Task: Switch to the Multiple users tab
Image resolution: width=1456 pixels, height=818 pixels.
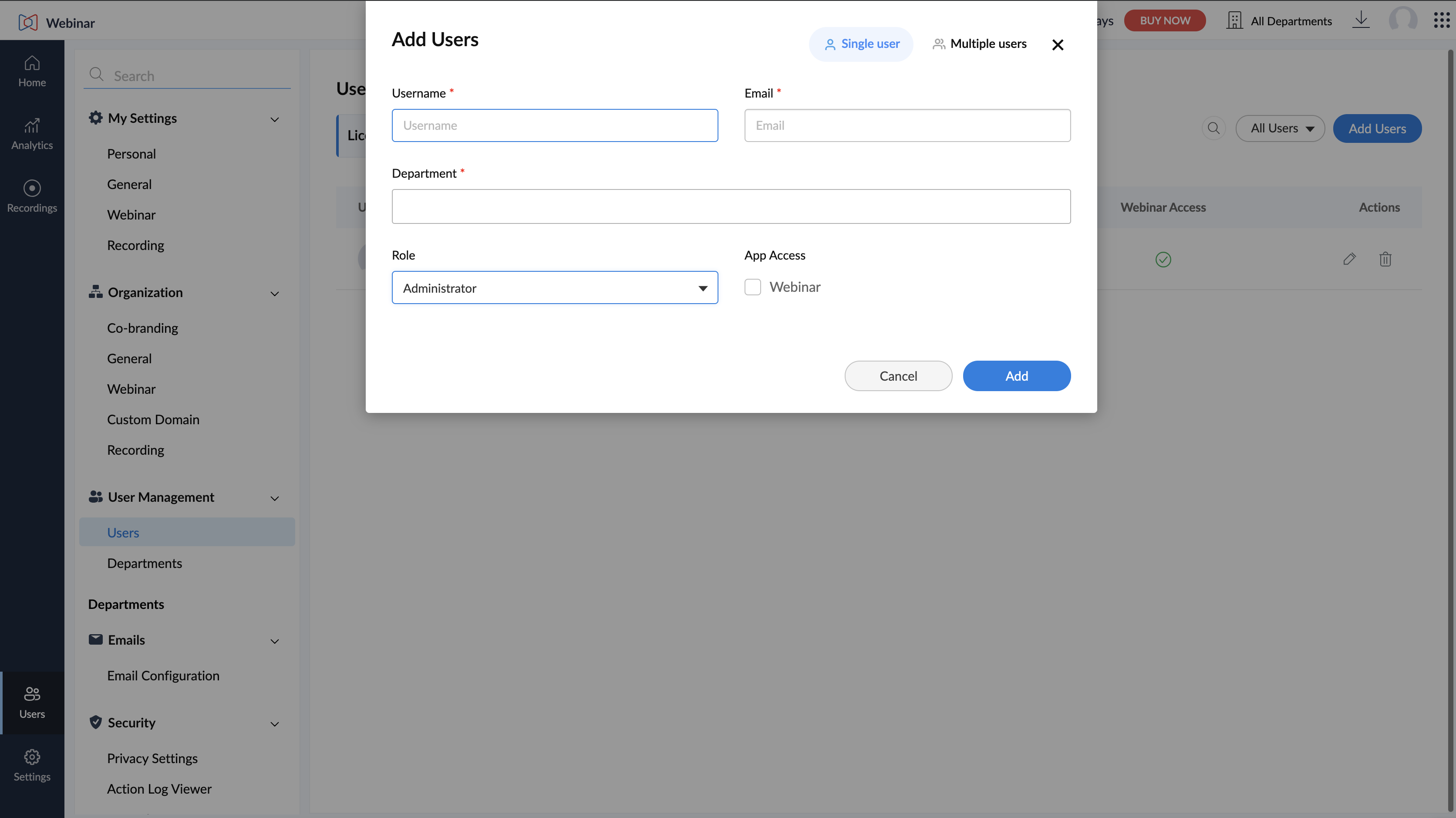Action: click(x=979, y=44)
